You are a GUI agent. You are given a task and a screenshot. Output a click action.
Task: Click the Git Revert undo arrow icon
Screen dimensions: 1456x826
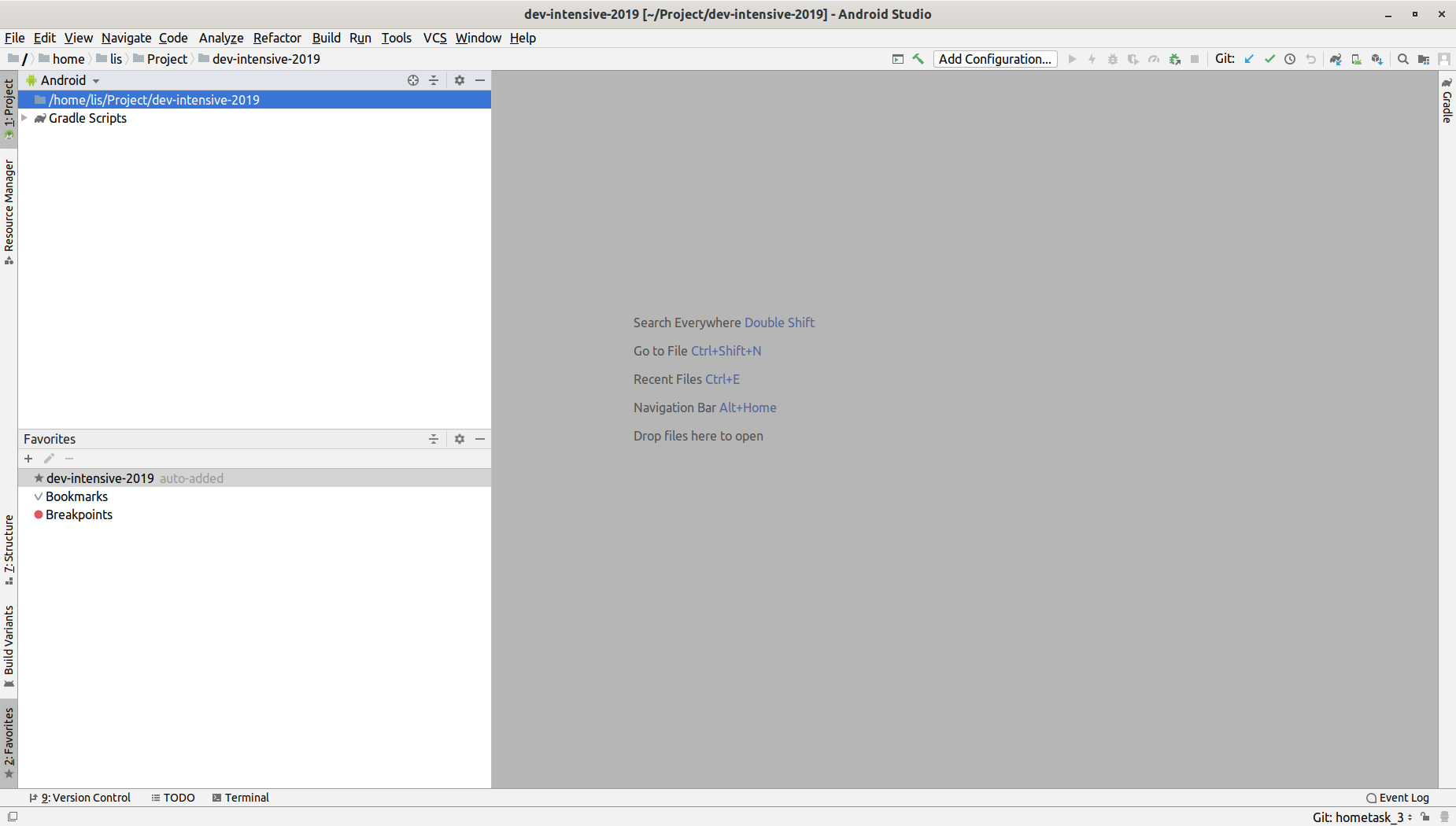click(1310, 59)
